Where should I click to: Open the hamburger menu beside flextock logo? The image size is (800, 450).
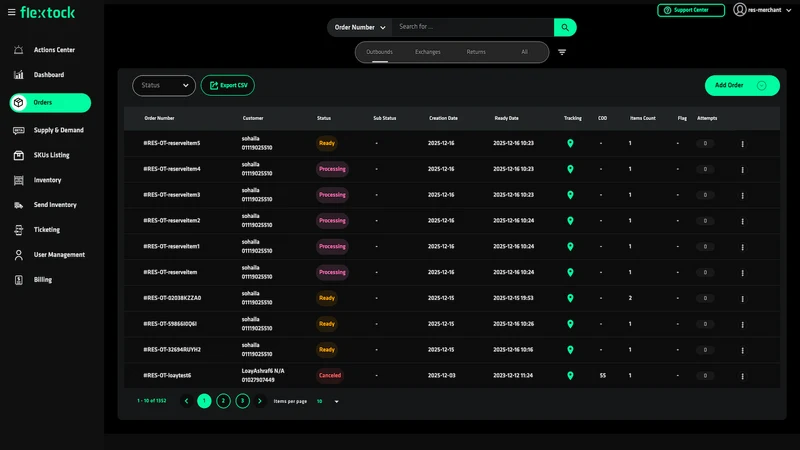11,12
